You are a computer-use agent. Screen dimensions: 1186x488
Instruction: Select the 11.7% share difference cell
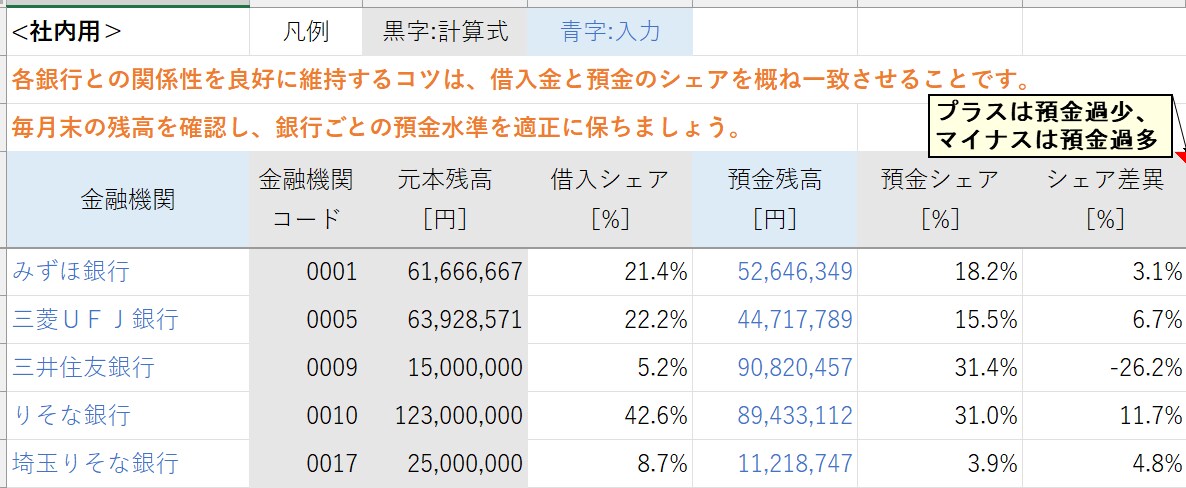1104,415
